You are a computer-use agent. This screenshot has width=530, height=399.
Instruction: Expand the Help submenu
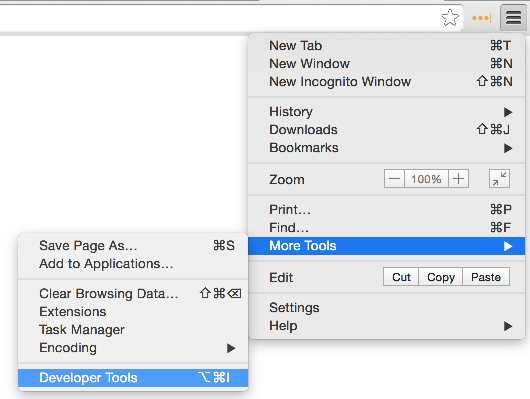[386, 326]
